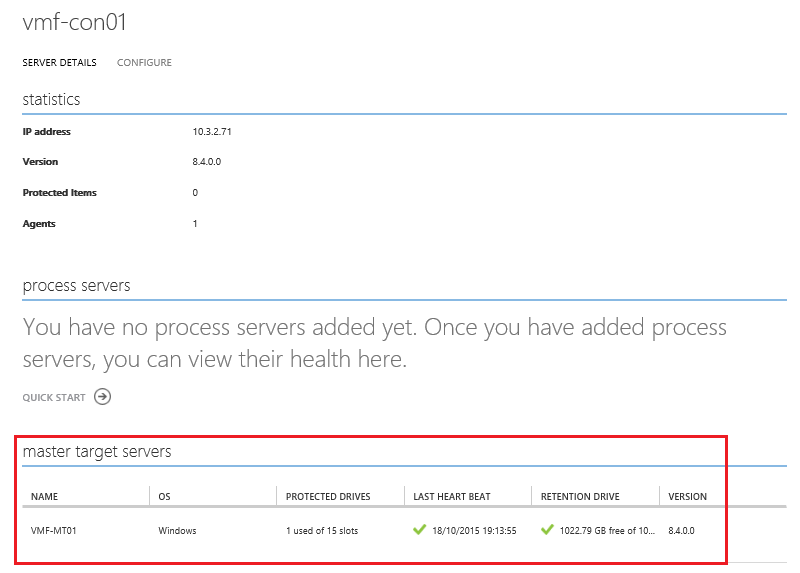Click the Windows OS cell
800x573 pixels.
(177, 531)
